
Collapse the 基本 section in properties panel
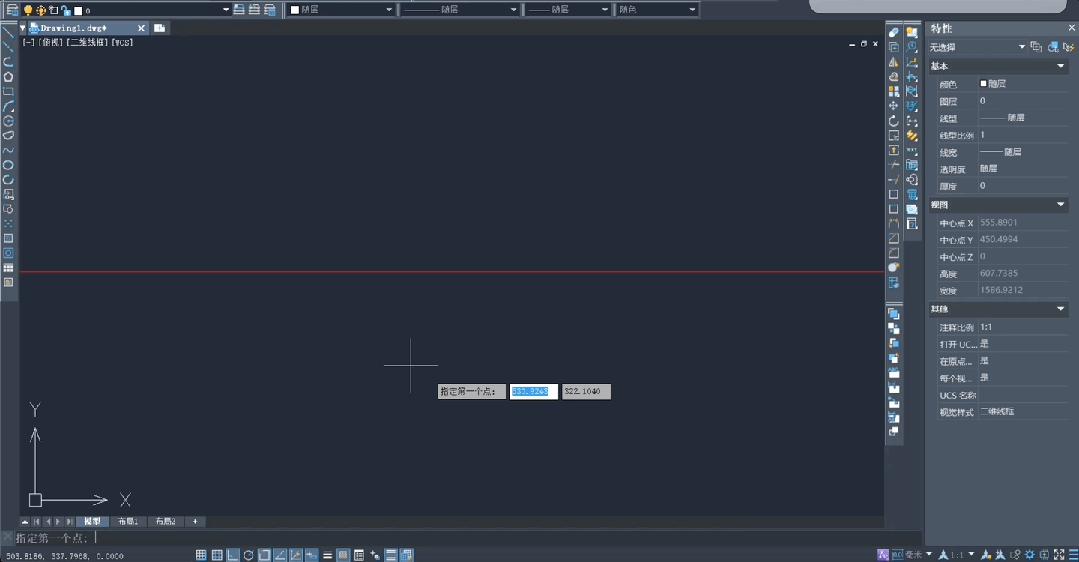pyautogui.click(x=1061, y=66)
